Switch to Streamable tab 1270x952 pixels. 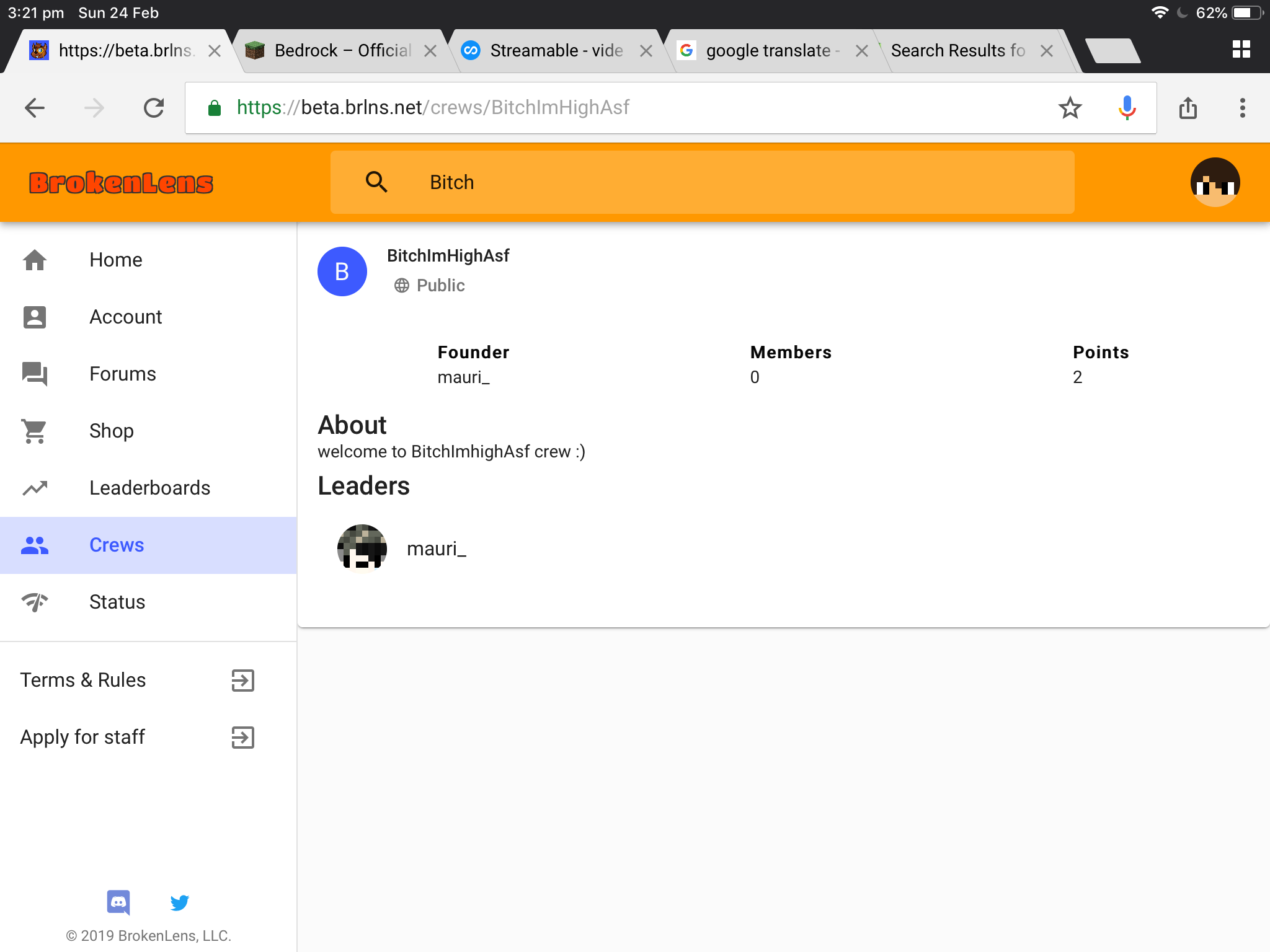tap(556, 50)
